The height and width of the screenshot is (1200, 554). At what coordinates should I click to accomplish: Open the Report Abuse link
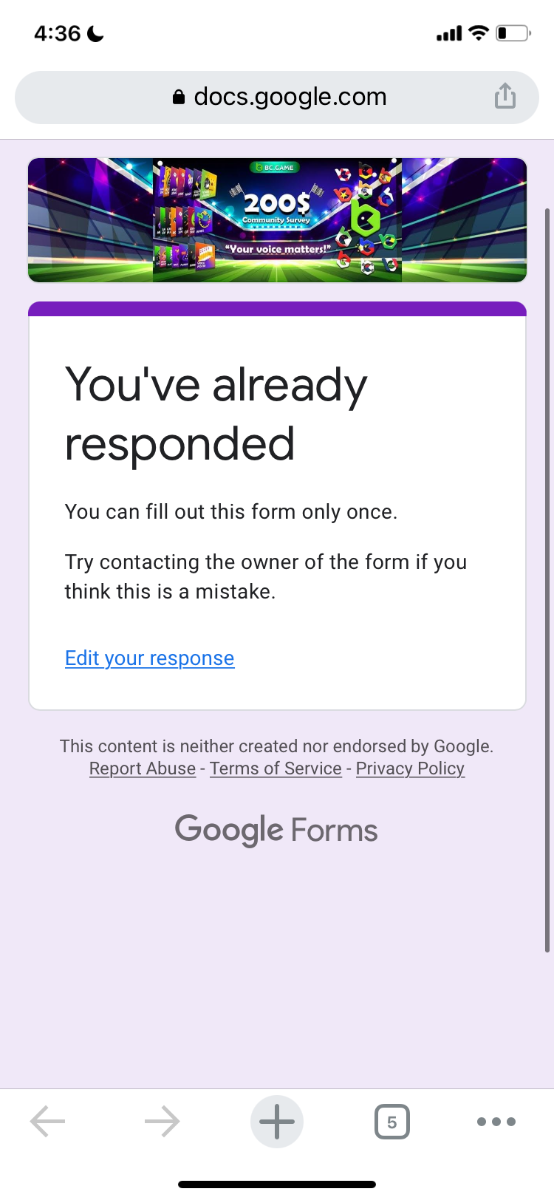click(143, 768)
